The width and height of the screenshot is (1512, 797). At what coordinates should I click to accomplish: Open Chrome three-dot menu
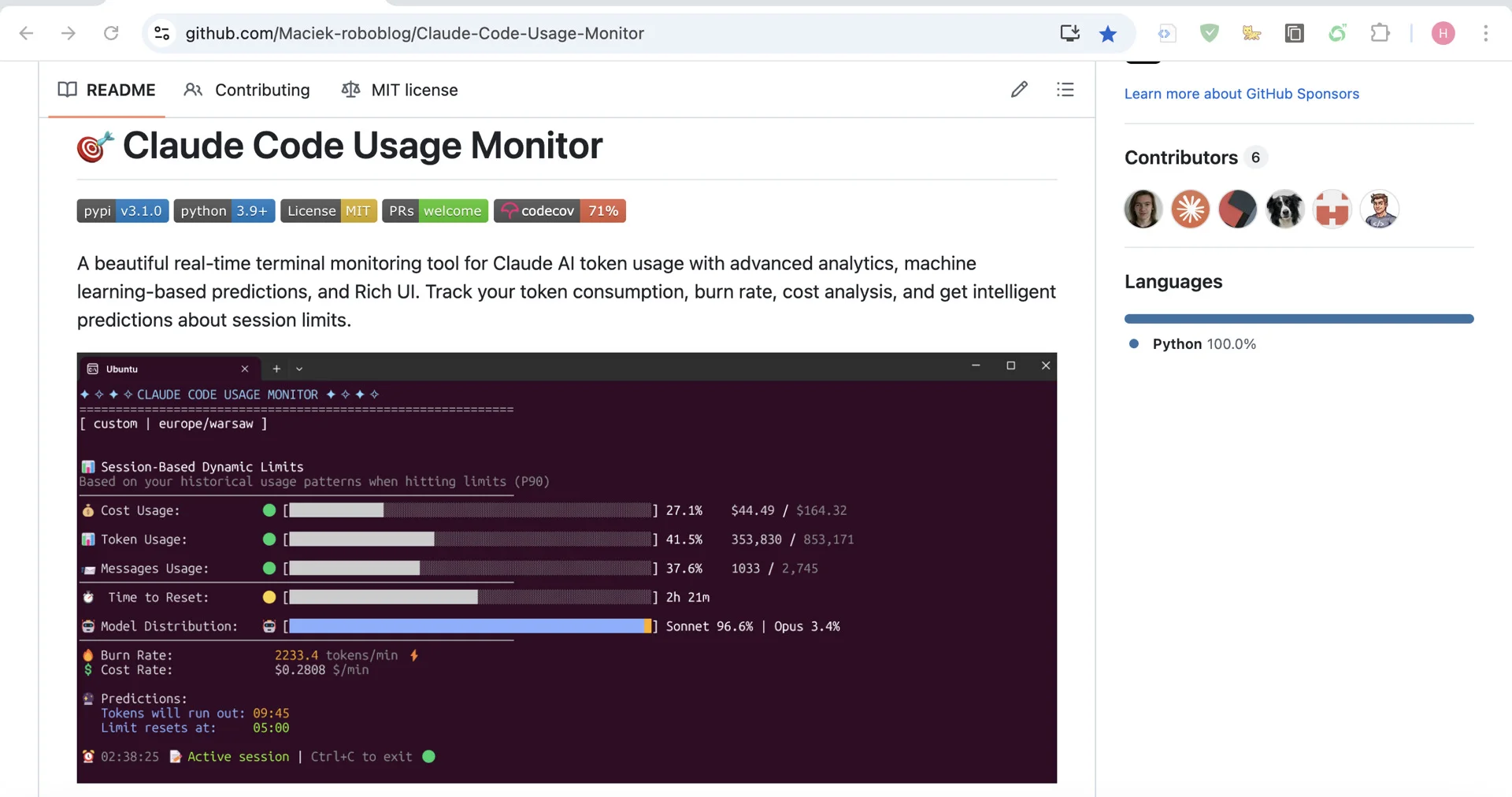tap(1485, 33)
